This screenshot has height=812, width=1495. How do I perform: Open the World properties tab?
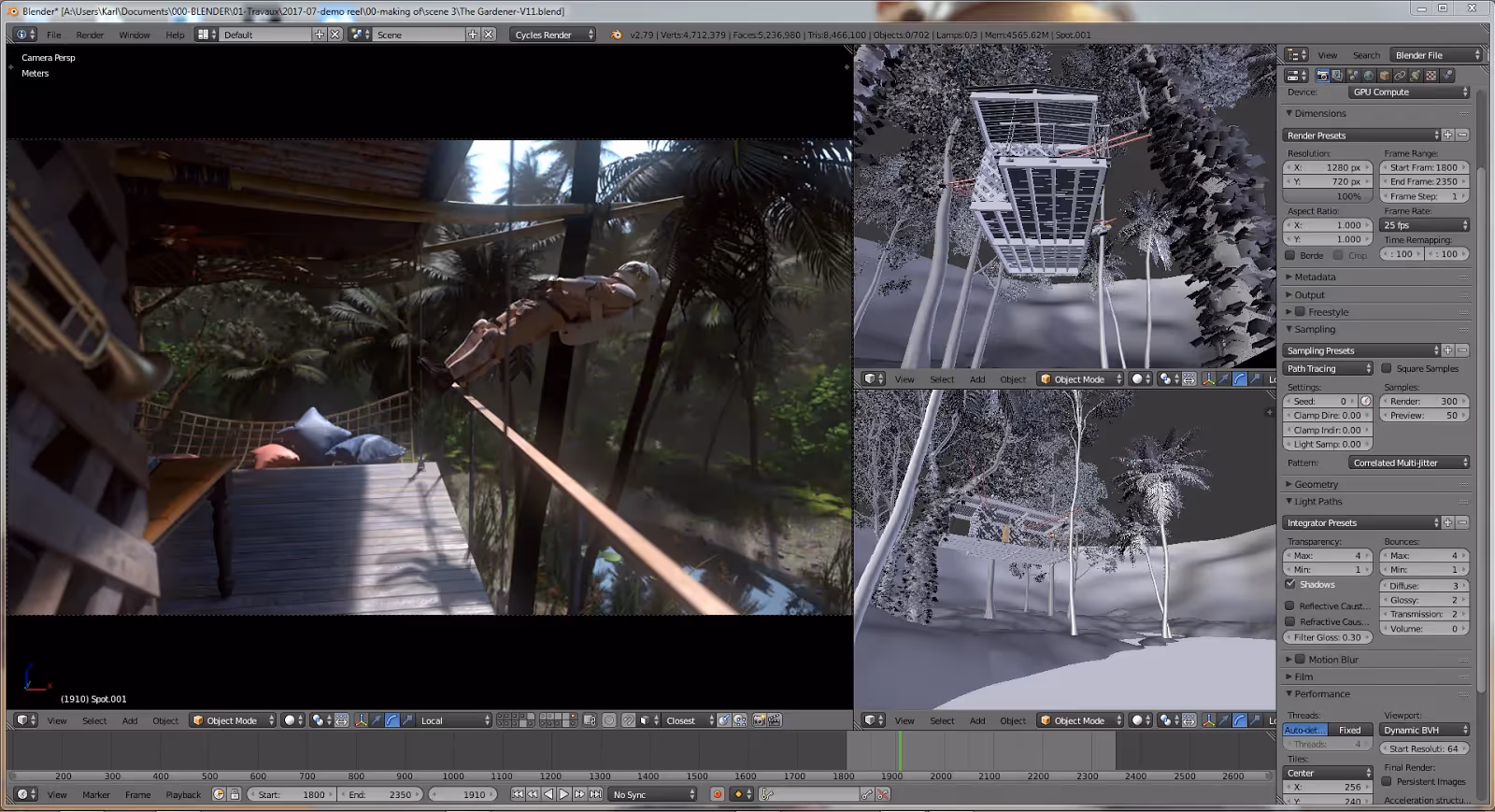[1369, 76]
